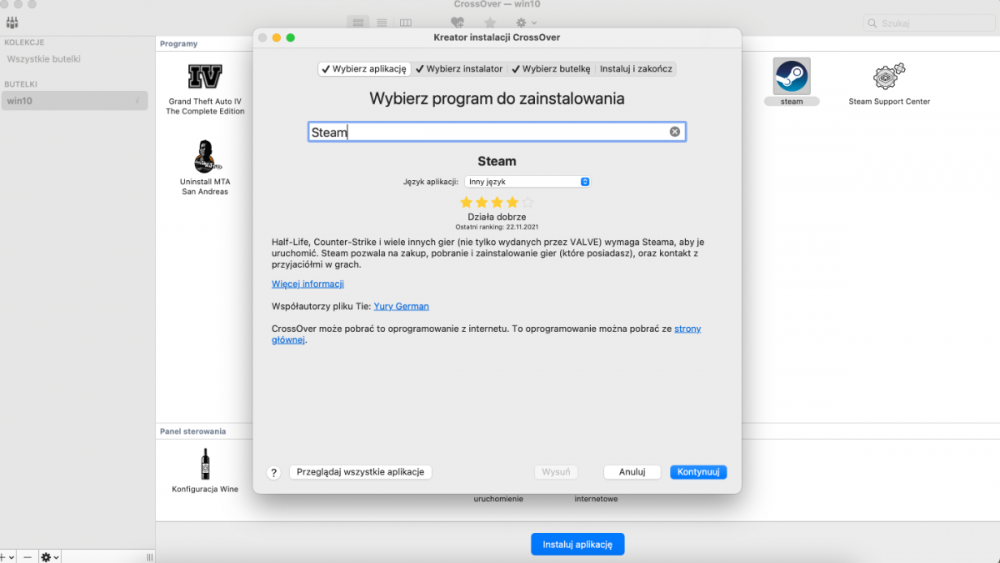1000x563 pixels.
Task: Click the first rating star
Action: tap(466, 202)
